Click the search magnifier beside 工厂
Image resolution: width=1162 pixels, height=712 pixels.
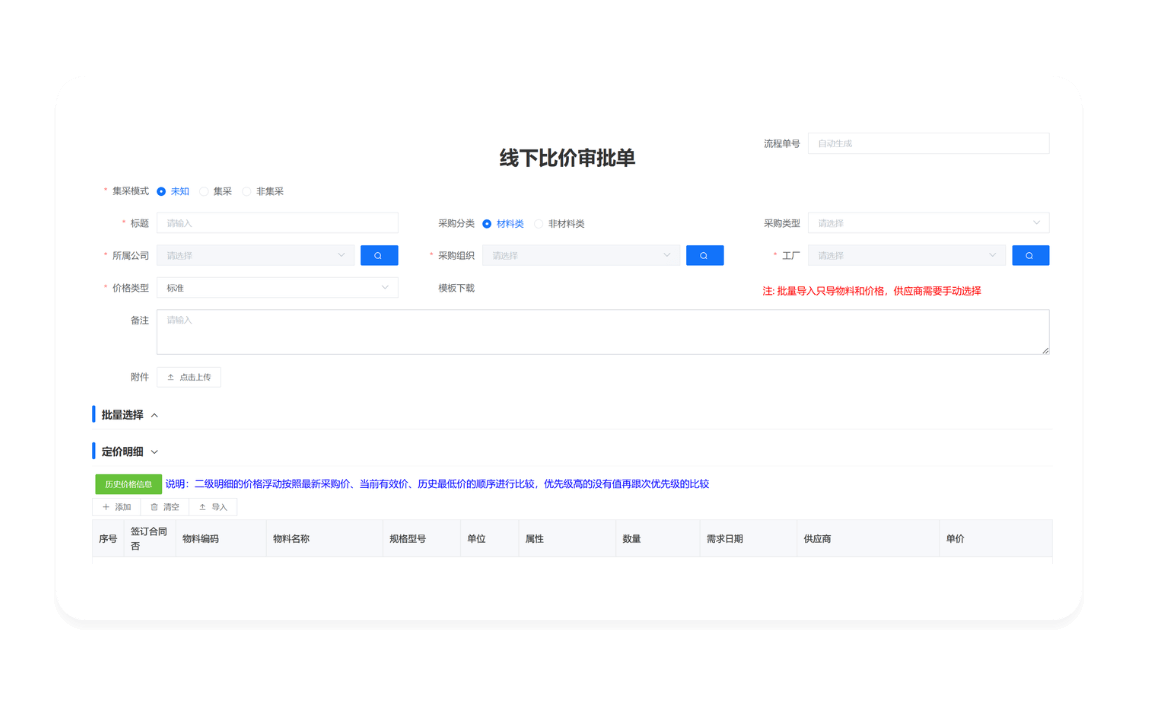point(1030,255)
